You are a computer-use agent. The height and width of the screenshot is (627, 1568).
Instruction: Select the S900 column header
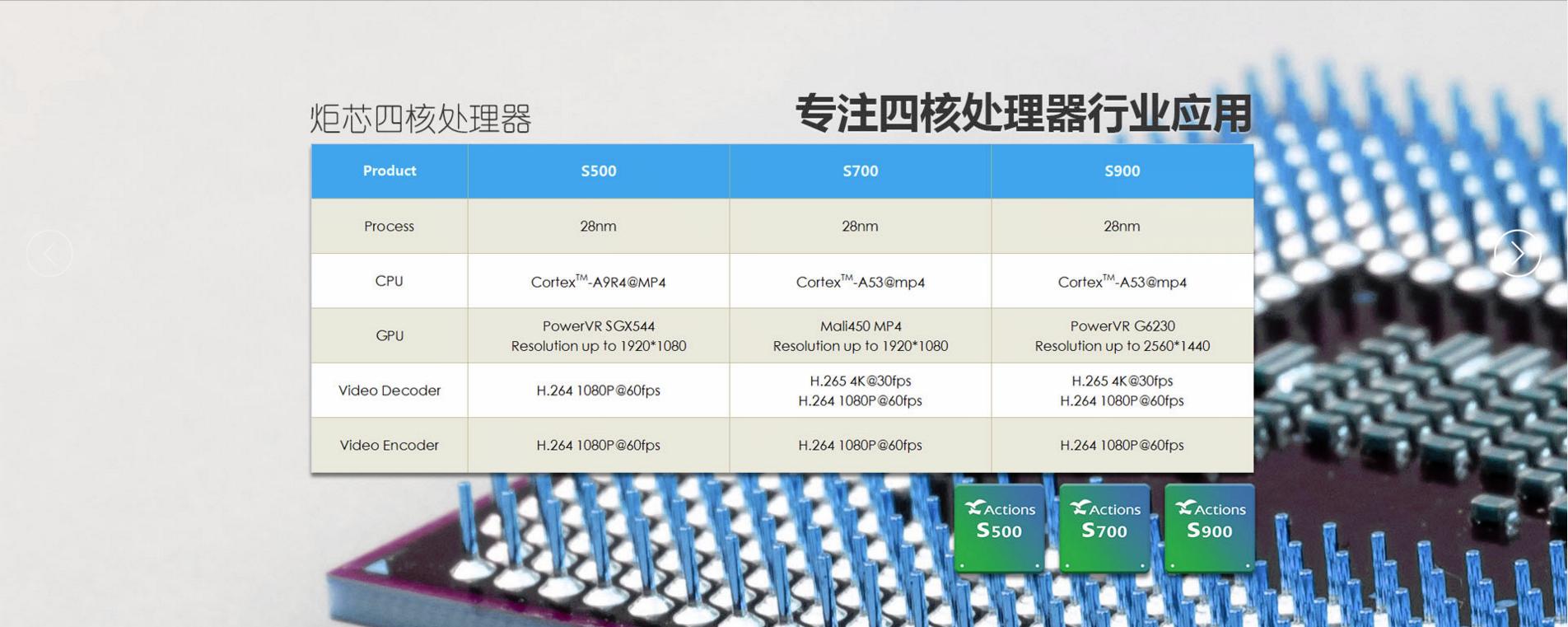1122,171
